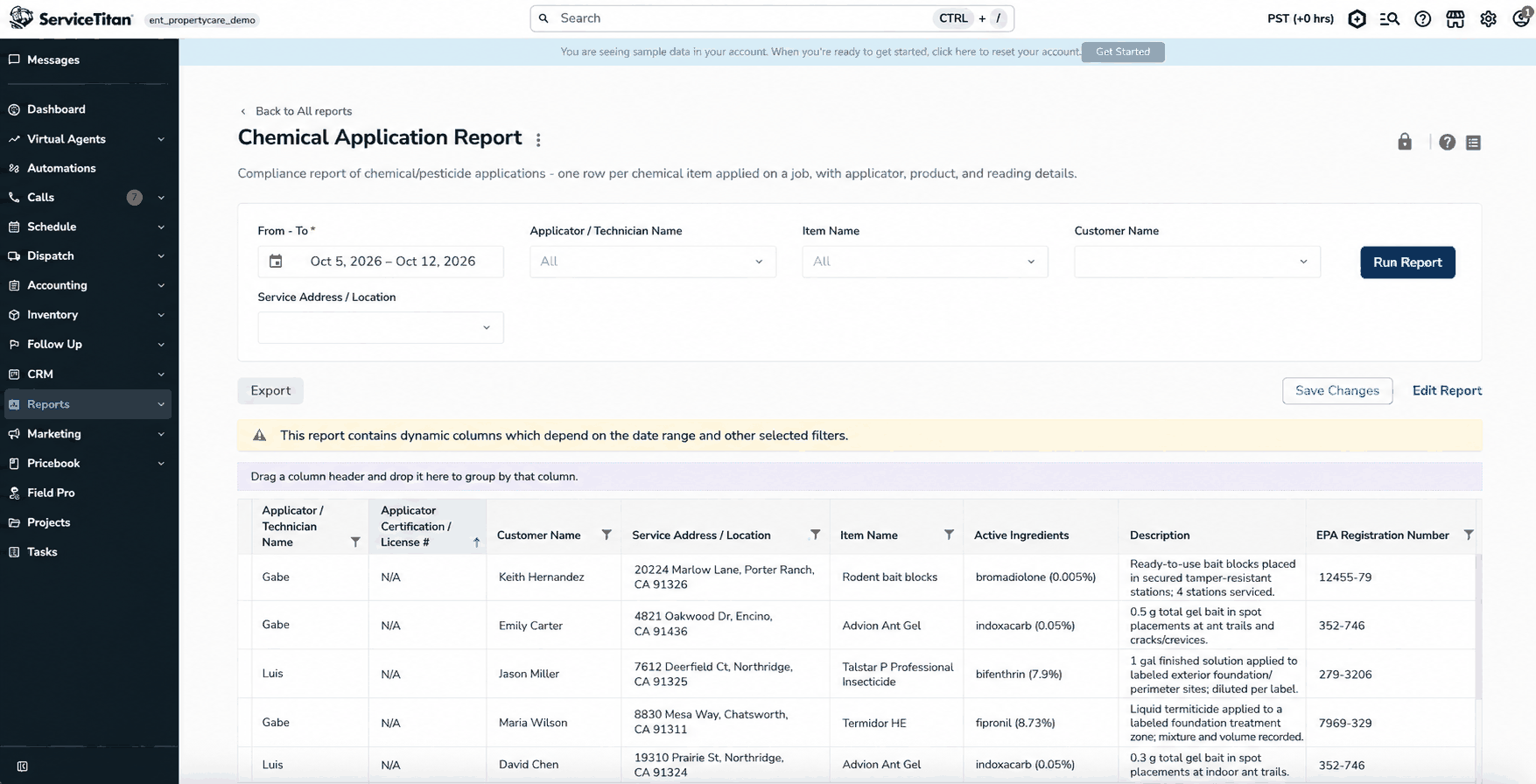This screenshot has height=784, width=1536.
Task: Sort by Applicator Certification / License # column
Action: (427, 527)
